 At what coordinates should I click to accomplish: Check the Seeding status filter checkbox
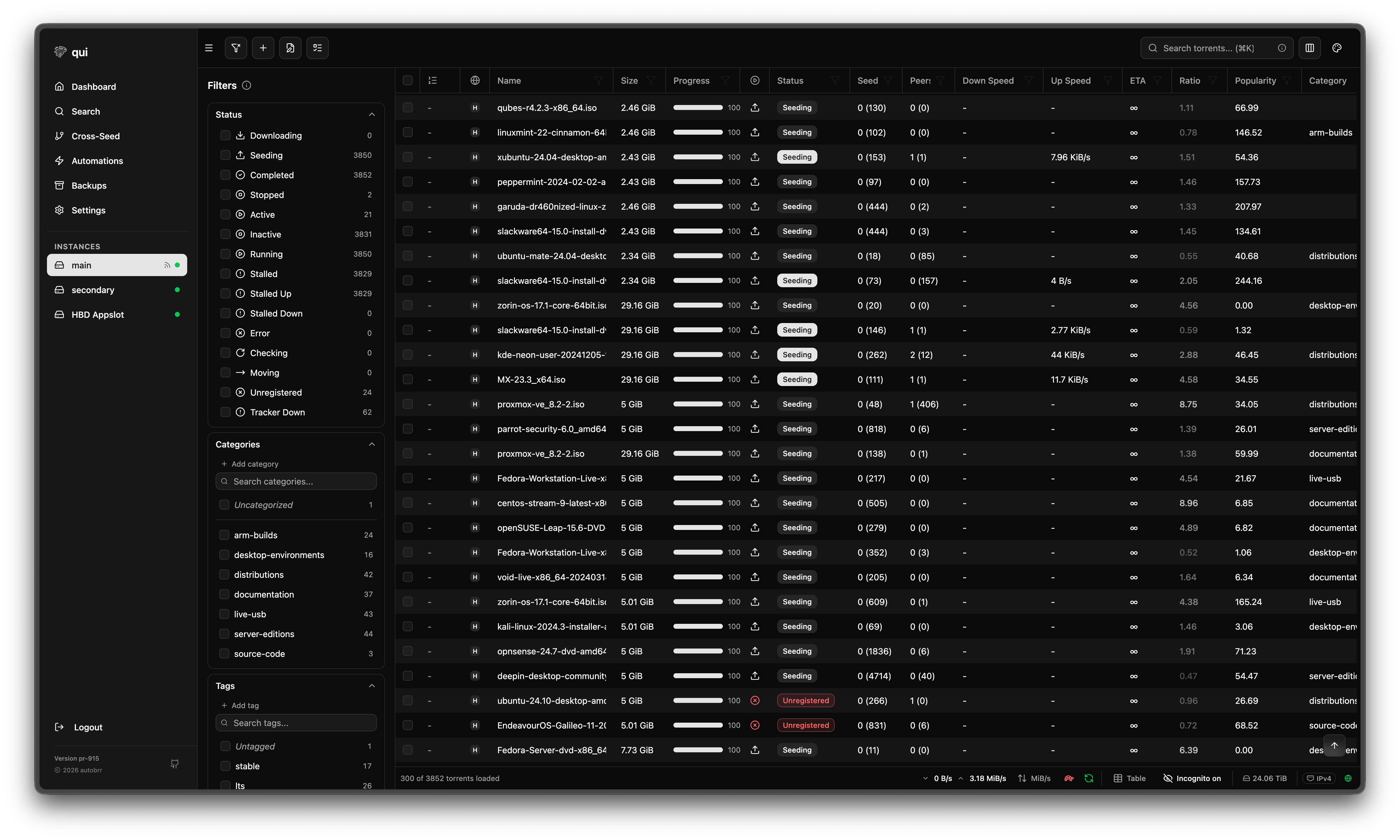(225, 155)
